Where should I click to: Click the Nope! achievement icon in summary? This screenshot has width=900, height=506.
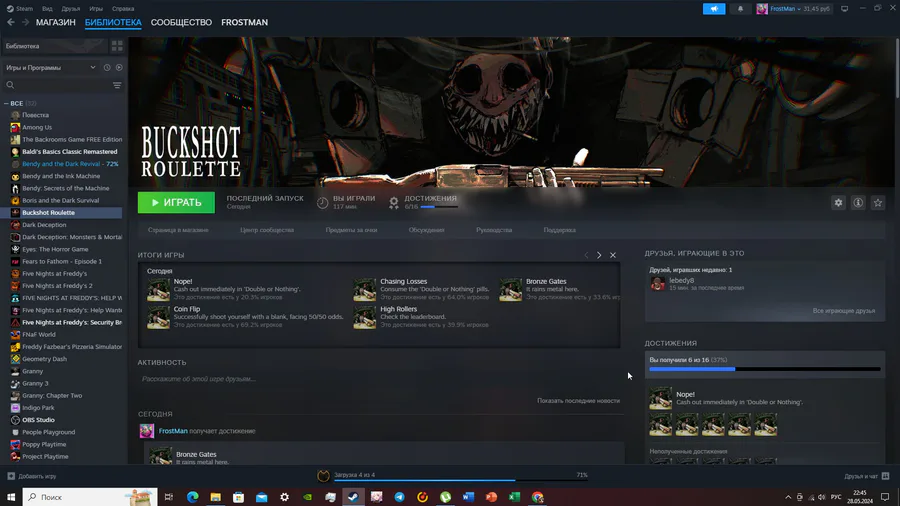click(158, 290)
